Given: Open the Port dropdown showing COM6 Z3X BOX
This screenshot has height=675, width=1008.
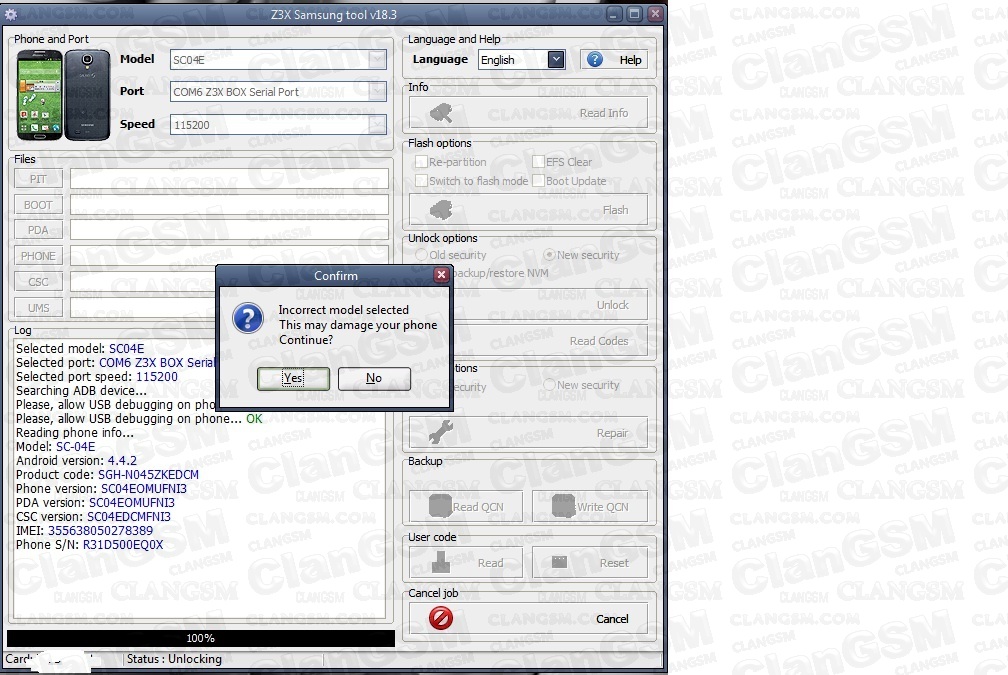Looking at the screenshot, I should pos(377,92).
